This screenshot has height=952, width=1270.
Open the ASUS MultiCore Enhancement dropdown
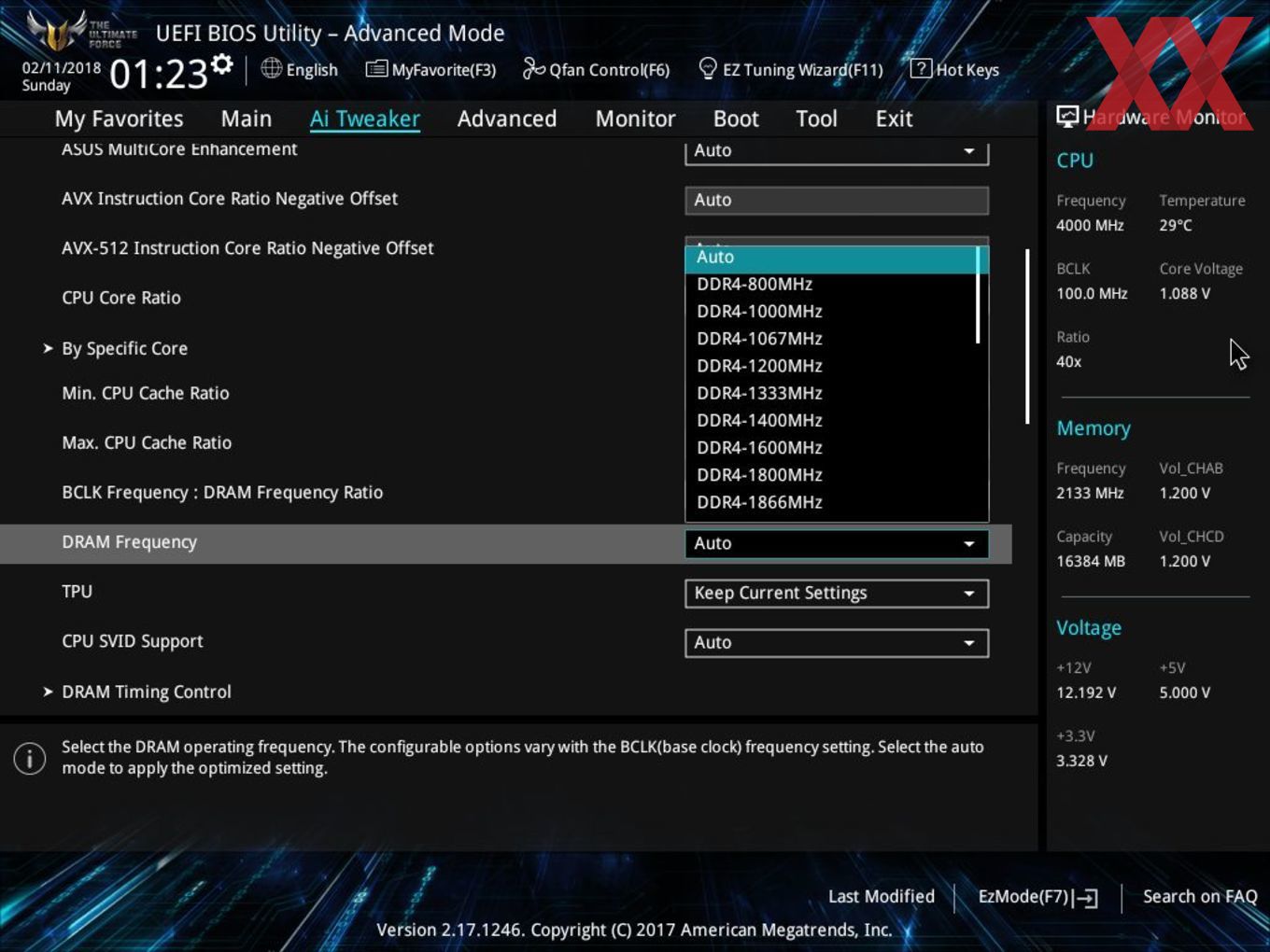837,152
